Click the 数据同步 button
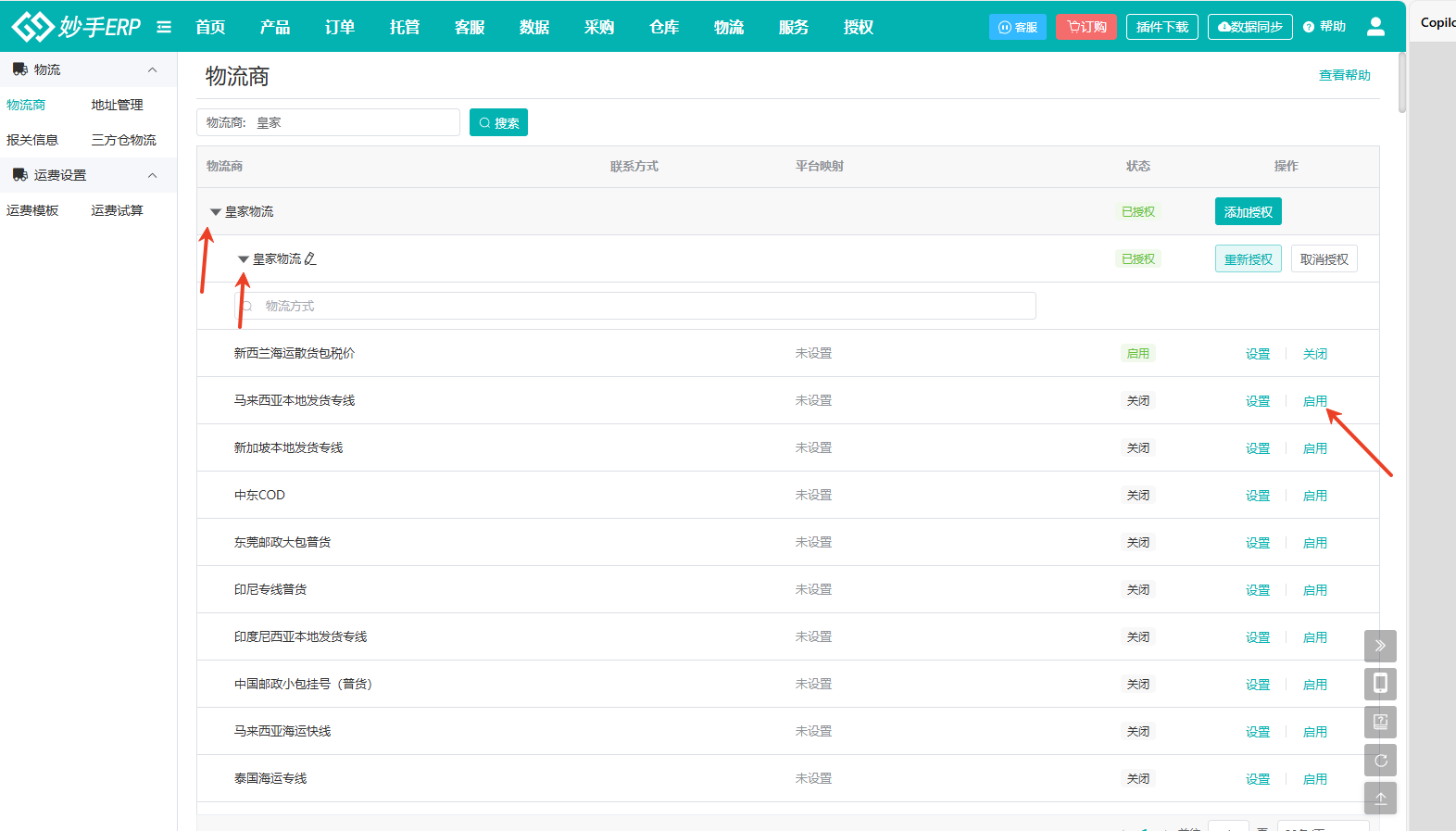Viewport: 1456px width, 831px height. click(x=1250, y=27)
